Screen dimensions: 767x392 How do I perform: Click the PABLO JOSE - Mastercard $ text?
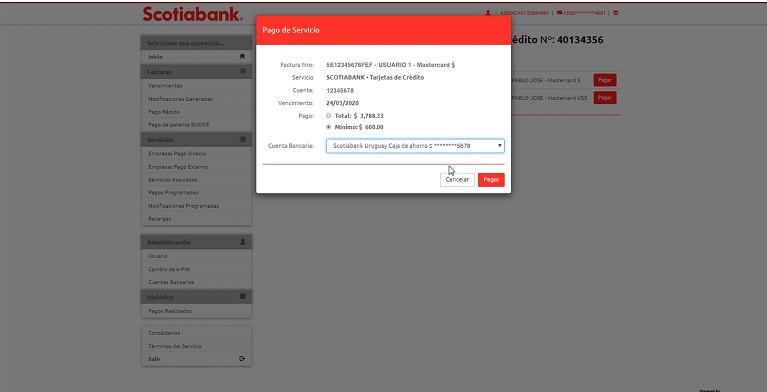[546, 80]
